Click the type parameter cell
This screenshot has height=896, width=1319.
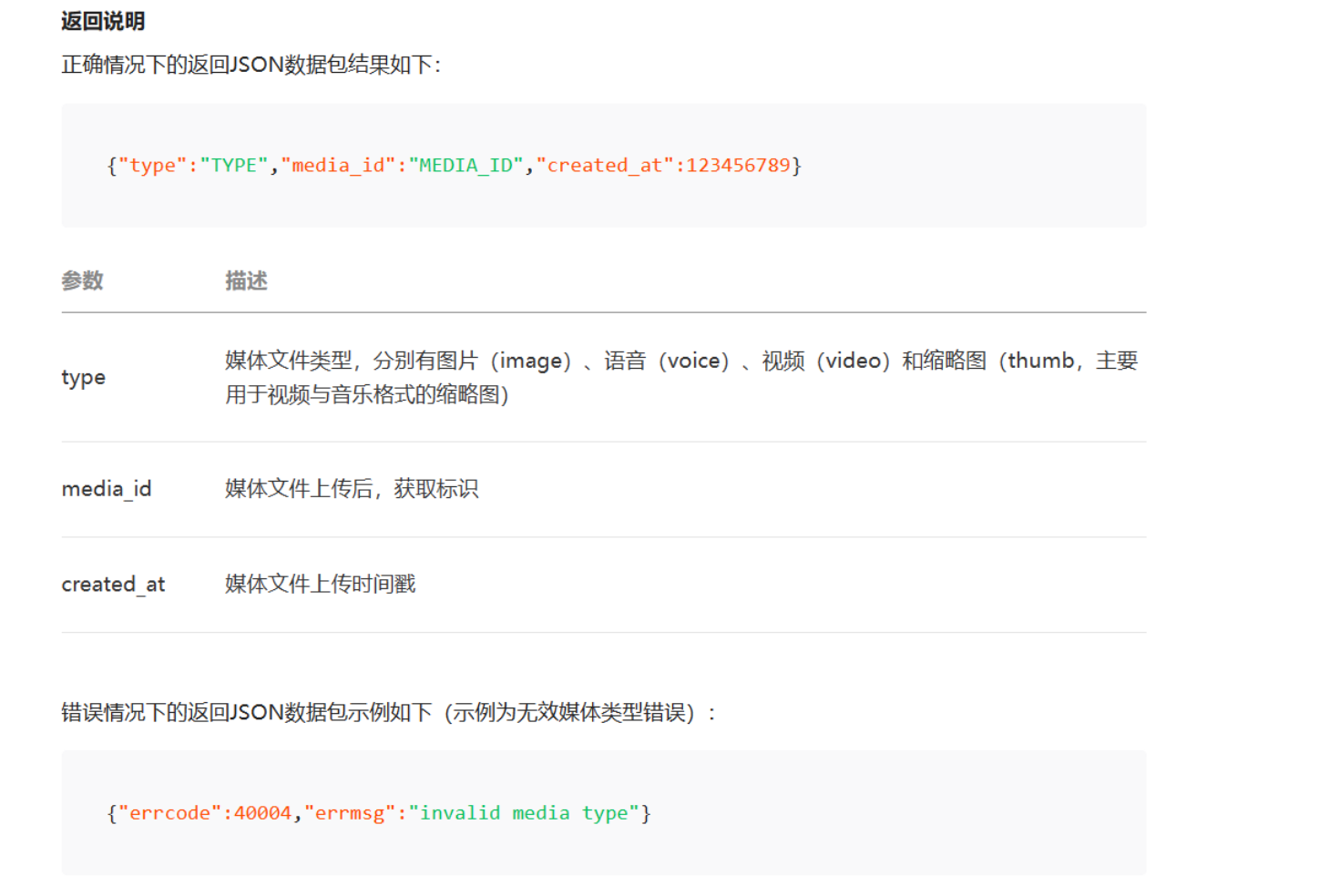tap(83, 378)
